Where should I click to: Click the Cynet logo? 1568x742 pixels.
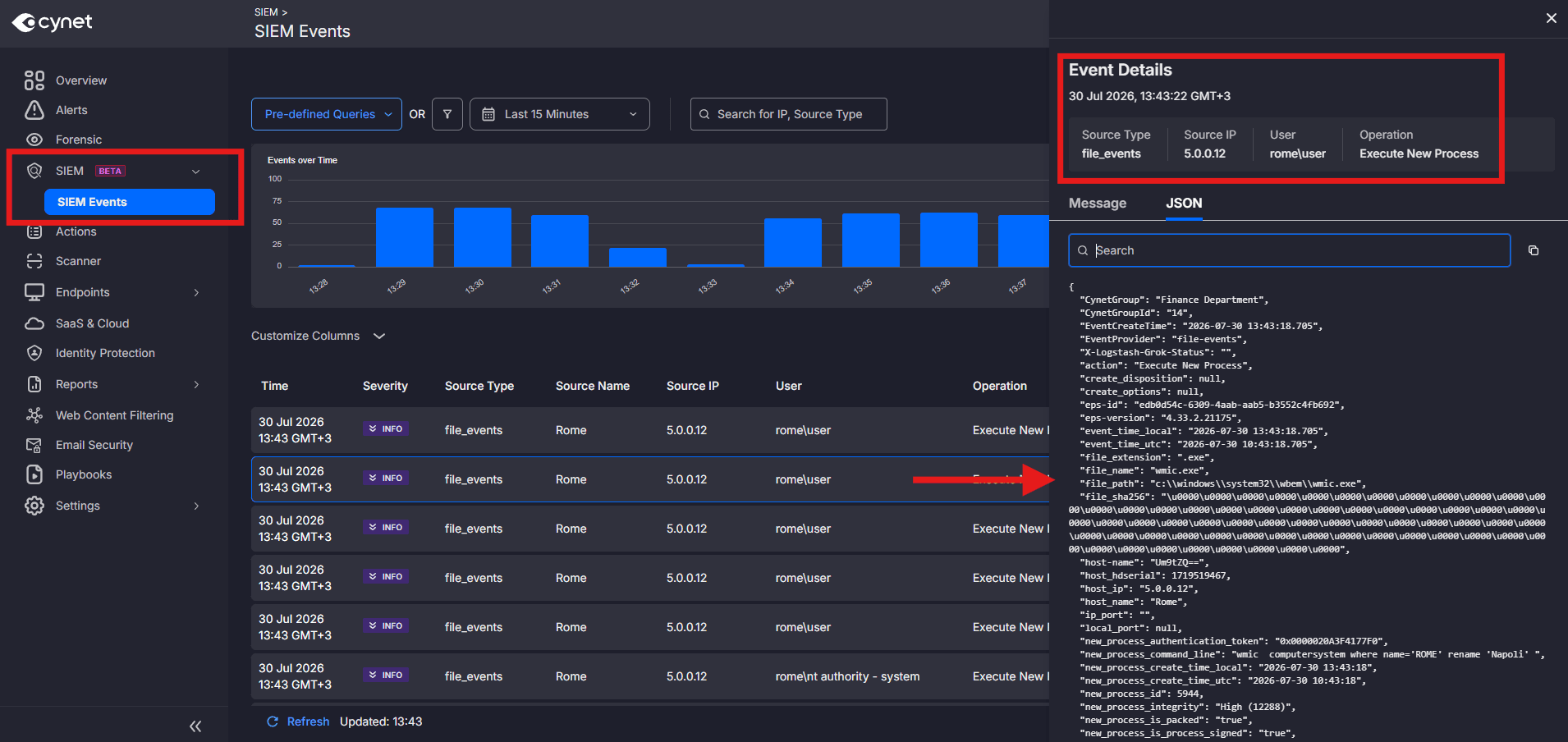pos(52,22)
